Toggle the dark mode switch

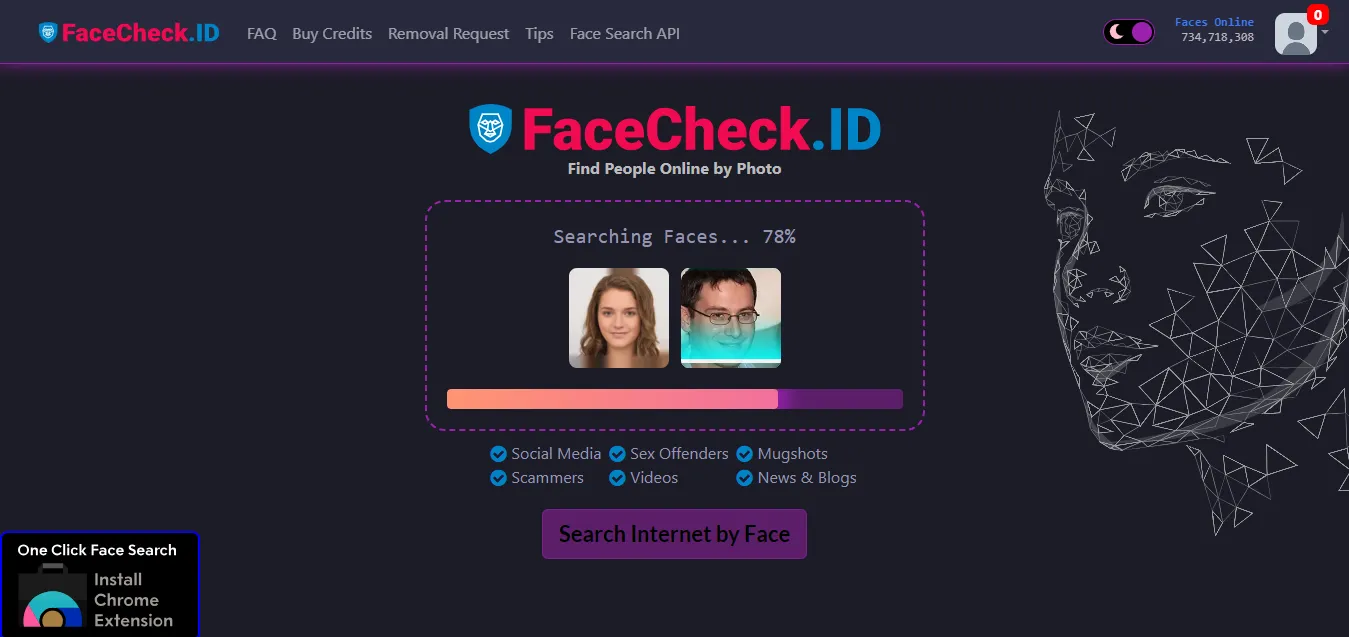pyautogui.click(x=1128, y=31)
